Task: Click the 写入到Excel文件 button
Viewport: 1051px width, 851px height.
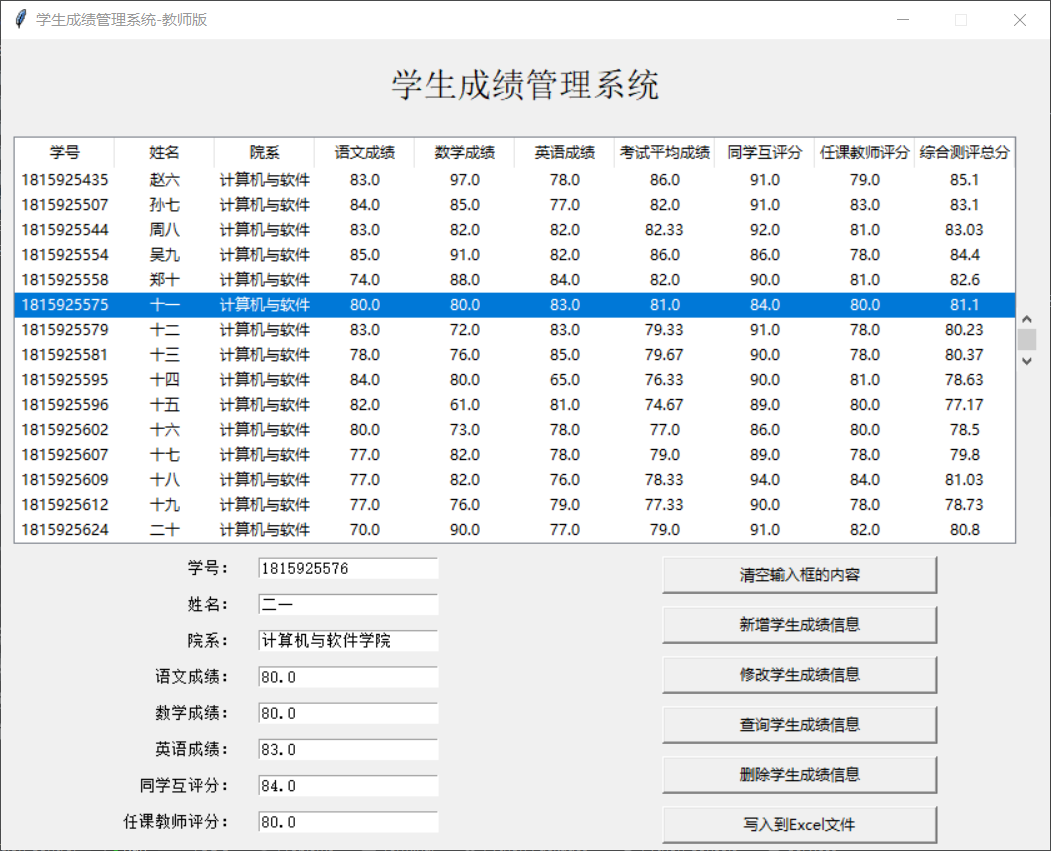Action: 799,824
